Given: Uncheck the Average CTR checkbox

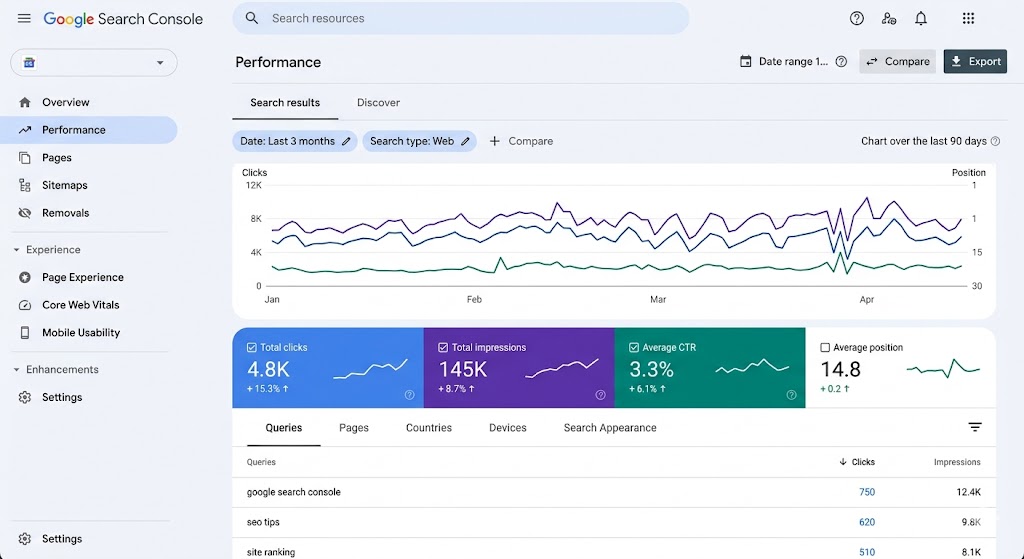Looking at the screenshot, I should pyautogui.click(x=633, y=347).
